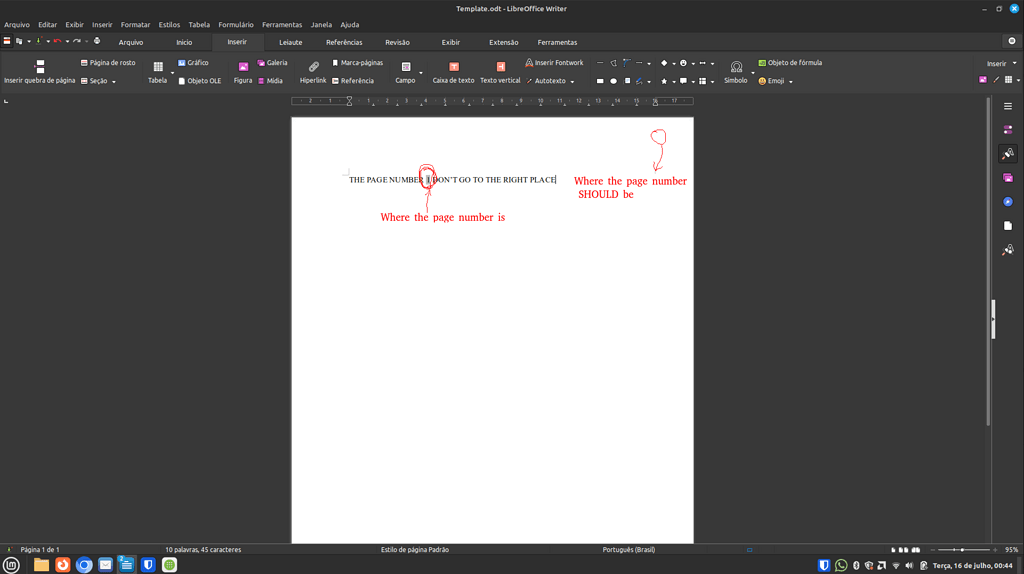Expand the Campo dropdown arrow

coord(421,73)
